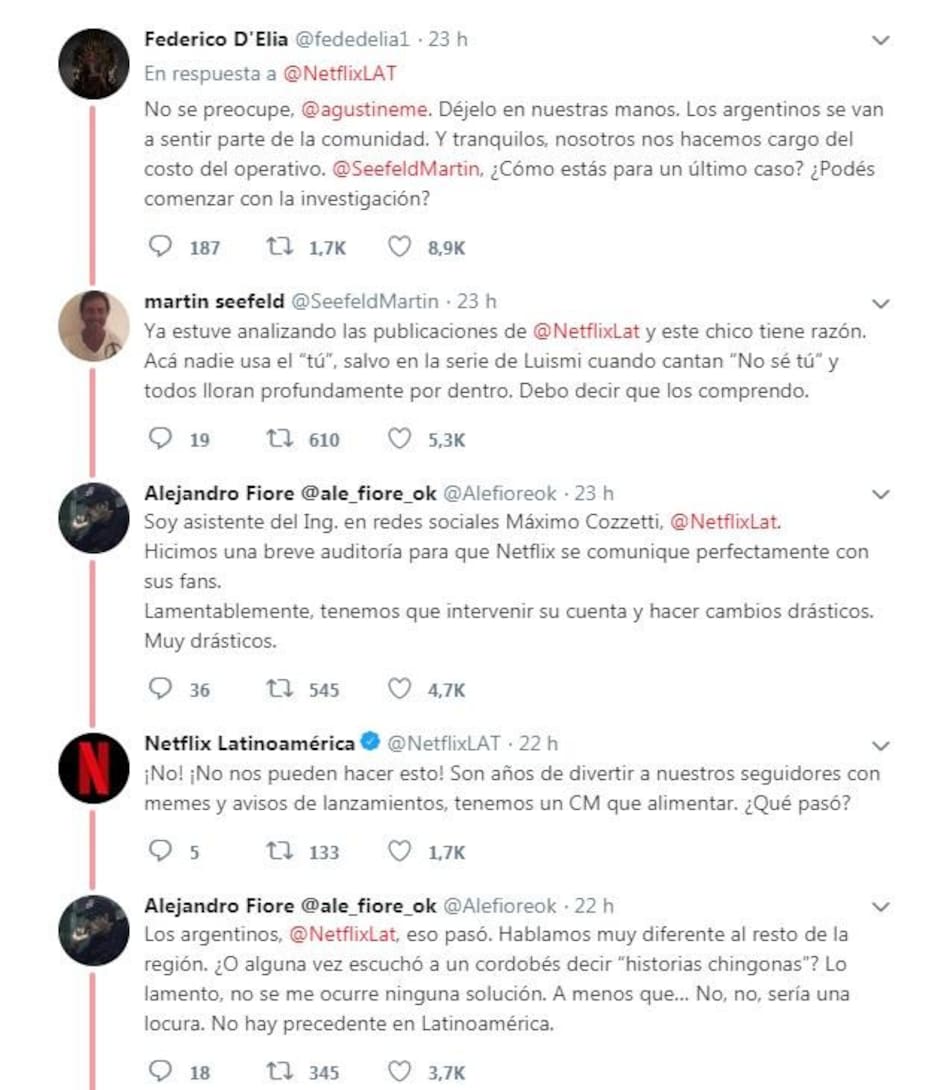Open options chevron on Federico D'Elia's tweet
Viewport: 950px width, 1090px height.
(x=880, y=41)
